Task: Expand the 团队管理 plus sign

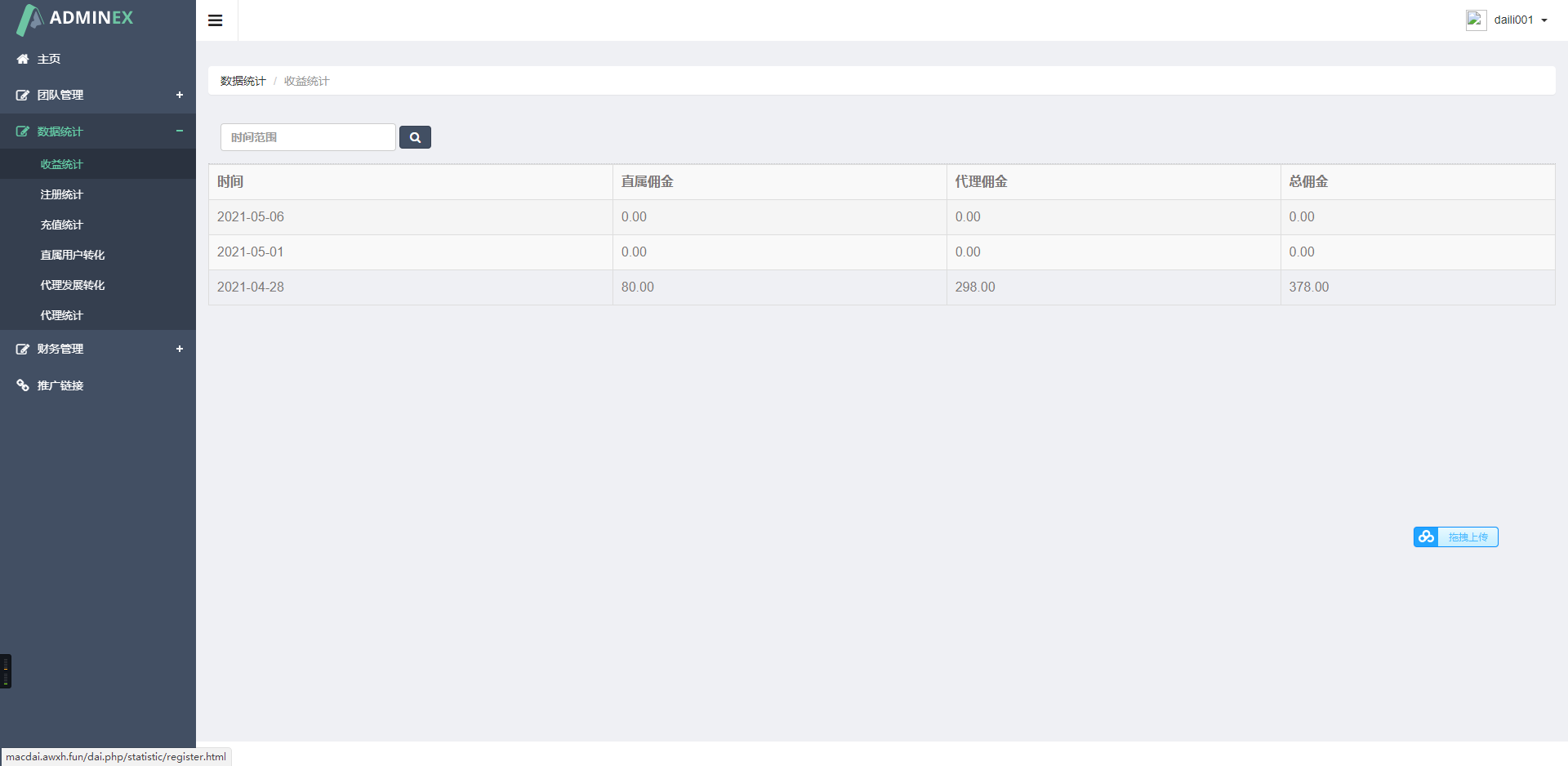Action: tap(180, 95)
